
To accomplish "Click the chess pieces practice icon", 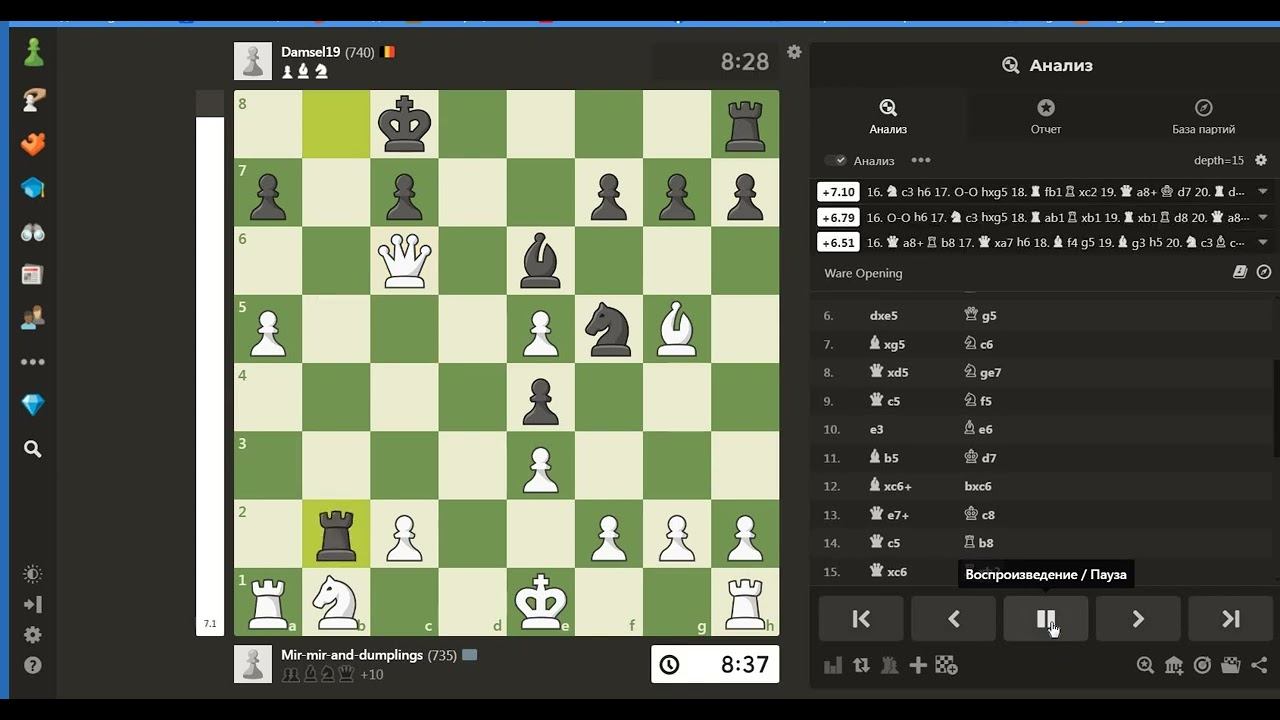I will [889, 665].
